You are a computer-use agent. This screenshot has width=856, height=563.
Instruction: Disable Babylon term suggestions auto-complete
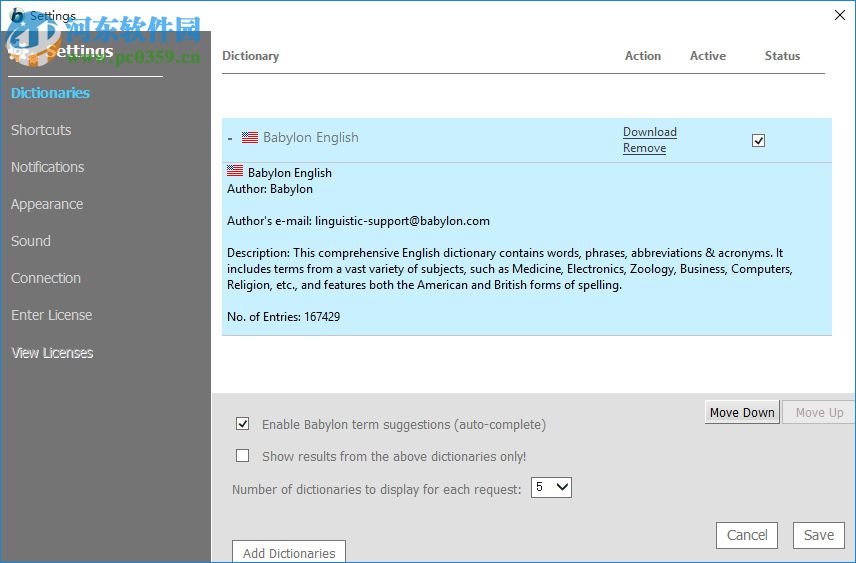(x=242, y=424)
